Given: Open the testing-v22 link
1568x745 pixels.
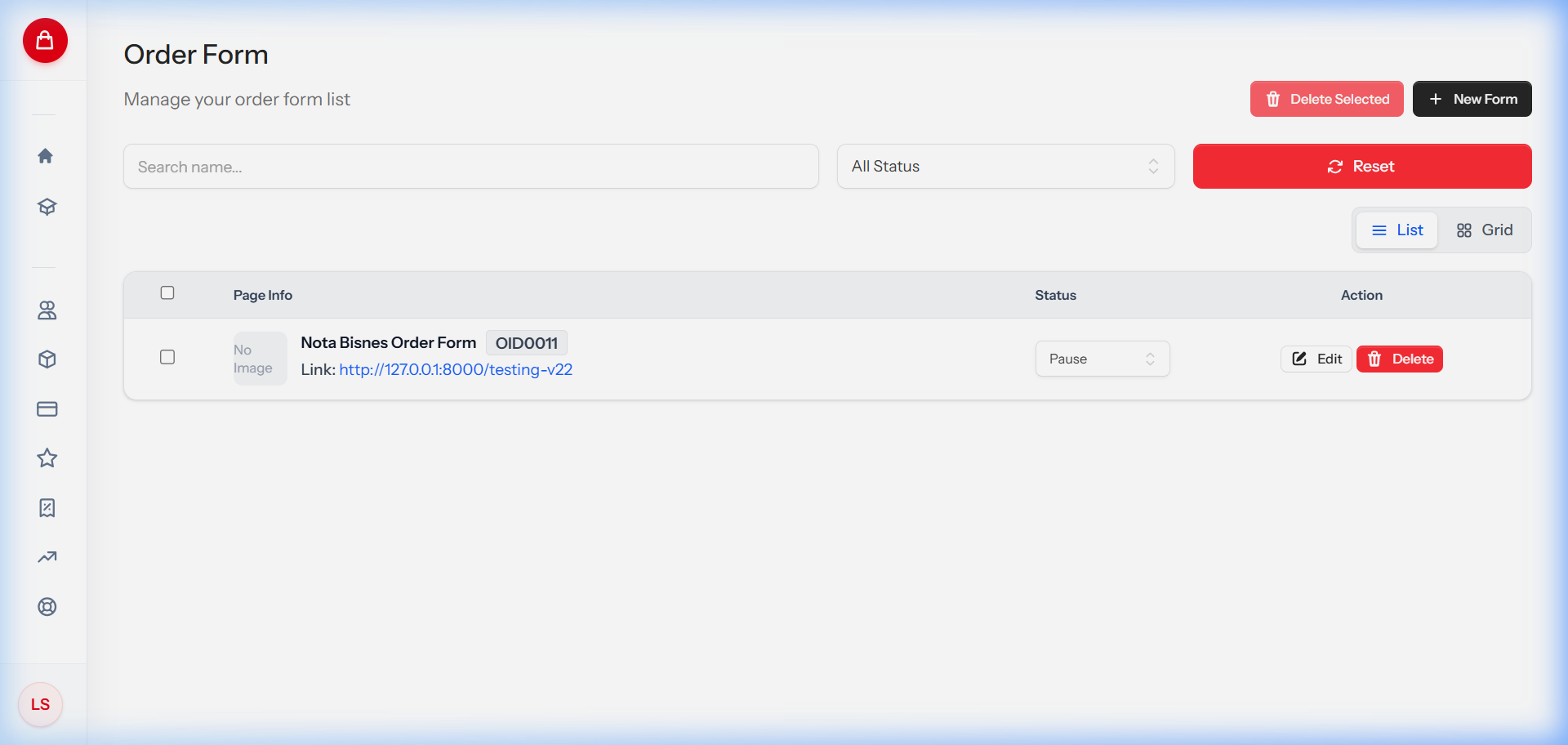Looking at the screenshot, I should (x=456, y=370).
